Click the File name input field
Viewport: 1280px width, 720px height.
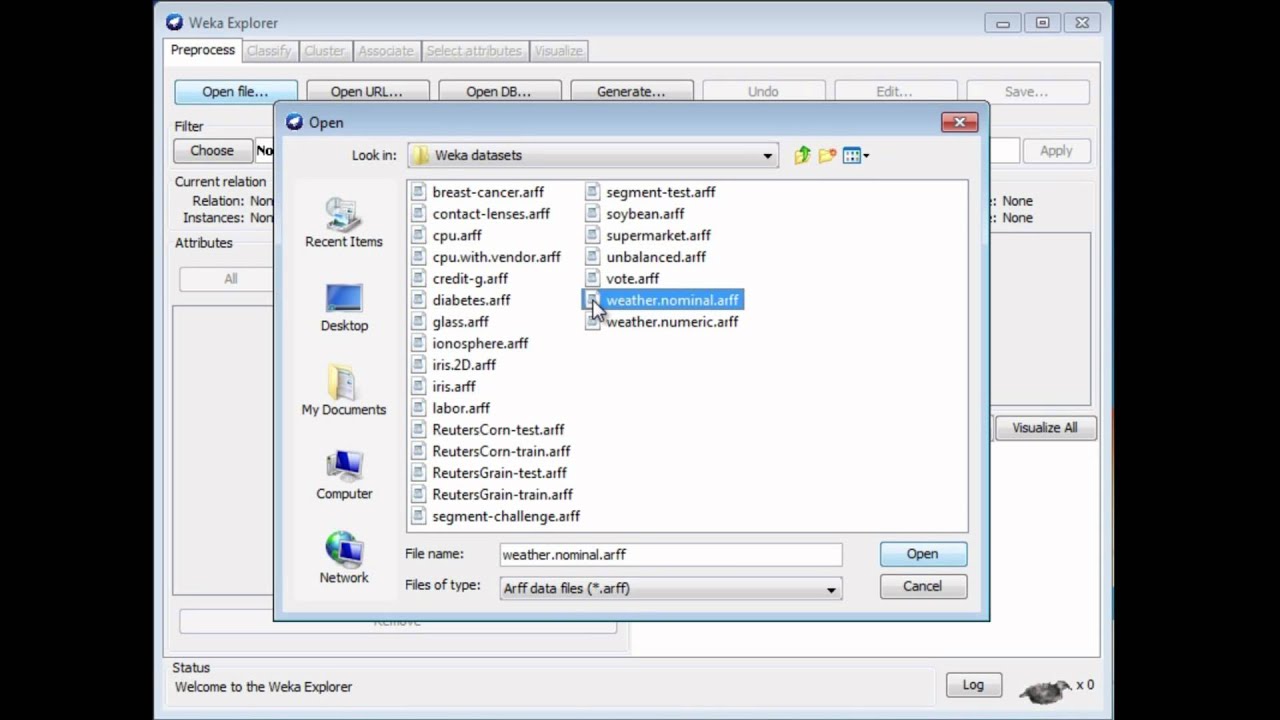(671, 554)
